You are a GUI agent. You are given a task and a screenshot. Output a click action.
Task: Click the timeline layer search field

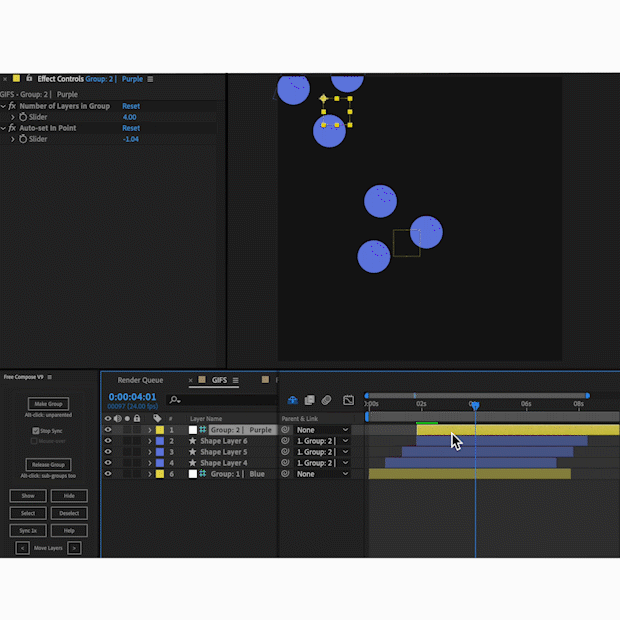click(221, 400)
